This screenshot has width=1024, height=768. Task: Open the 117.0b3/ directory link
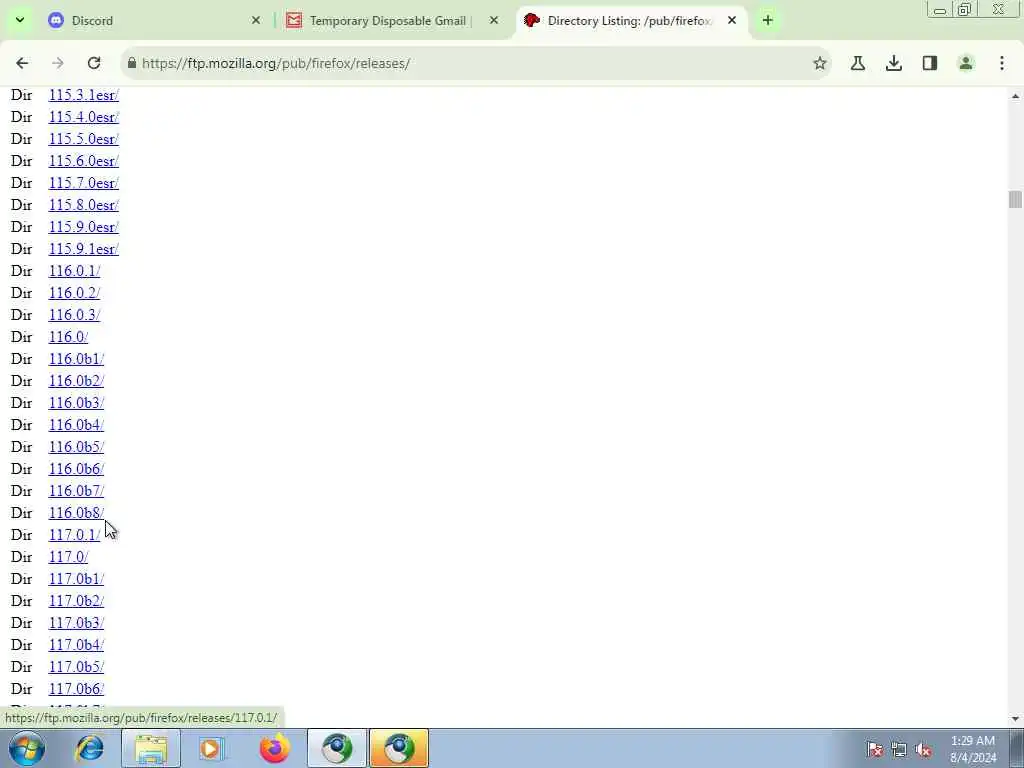[76, 623]
